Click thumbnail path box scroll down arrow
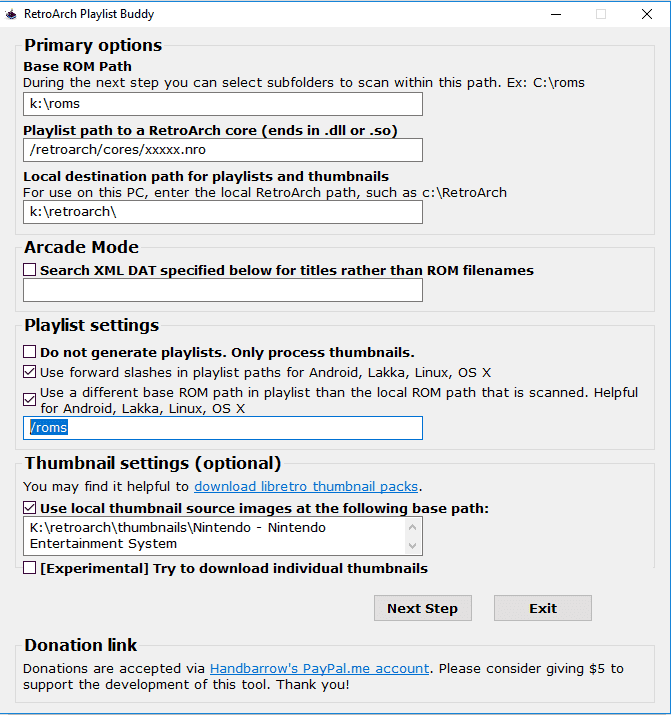 [x=413, y=545]
